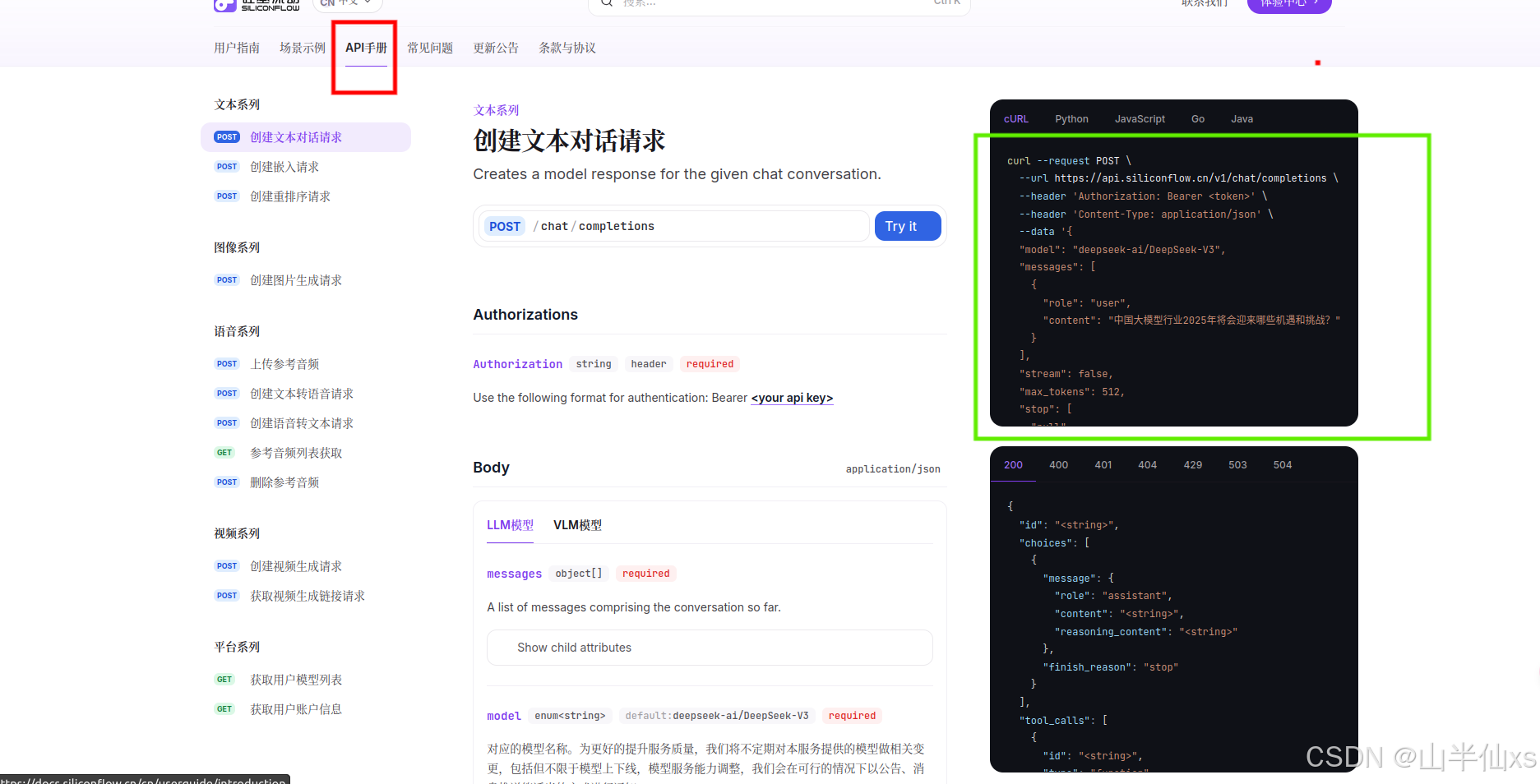Select the API手册 navigation tab

coord(366,48)
